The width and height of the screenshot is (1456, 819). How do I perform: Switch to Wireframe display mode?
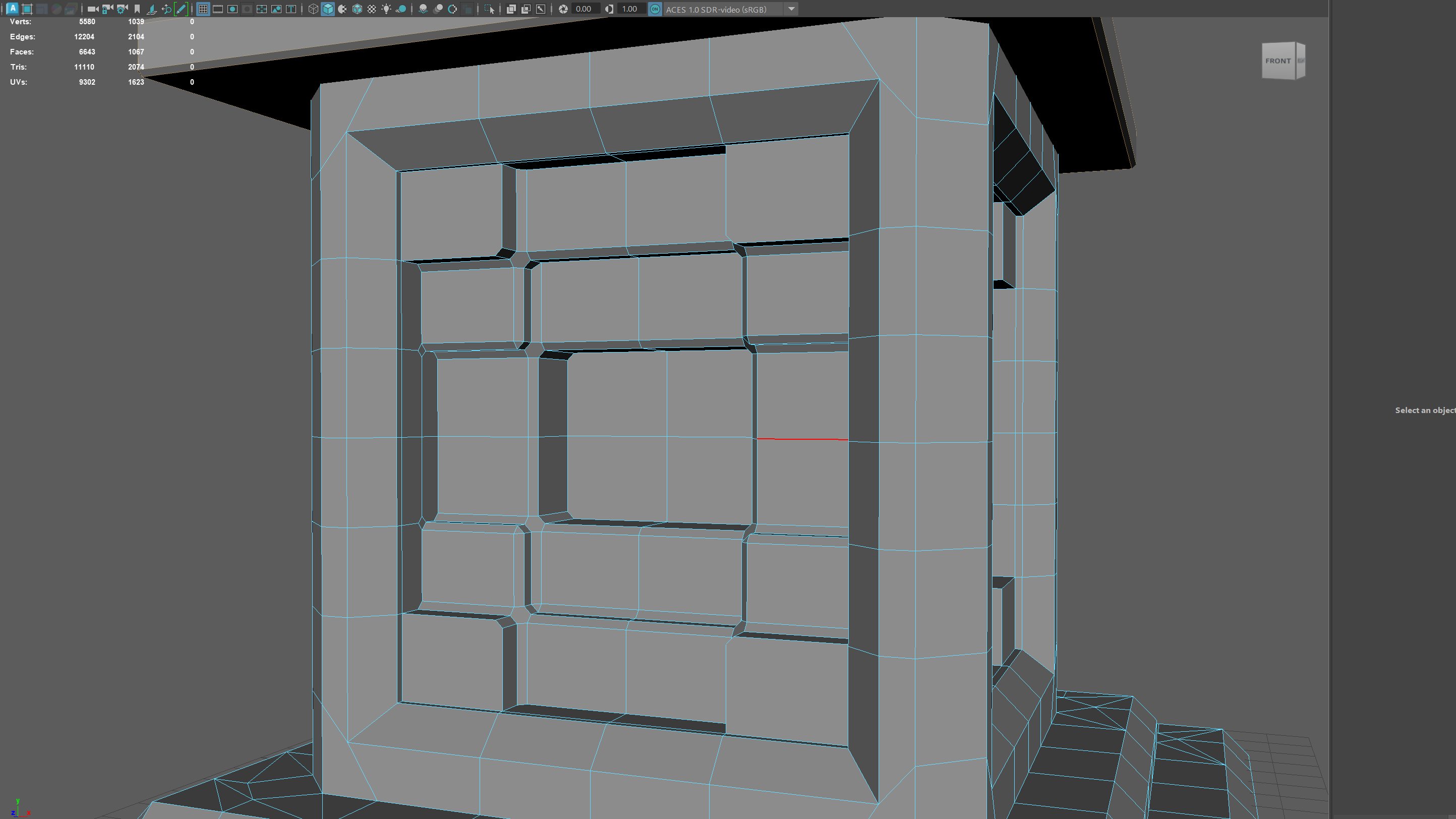(x=313, y=9)
